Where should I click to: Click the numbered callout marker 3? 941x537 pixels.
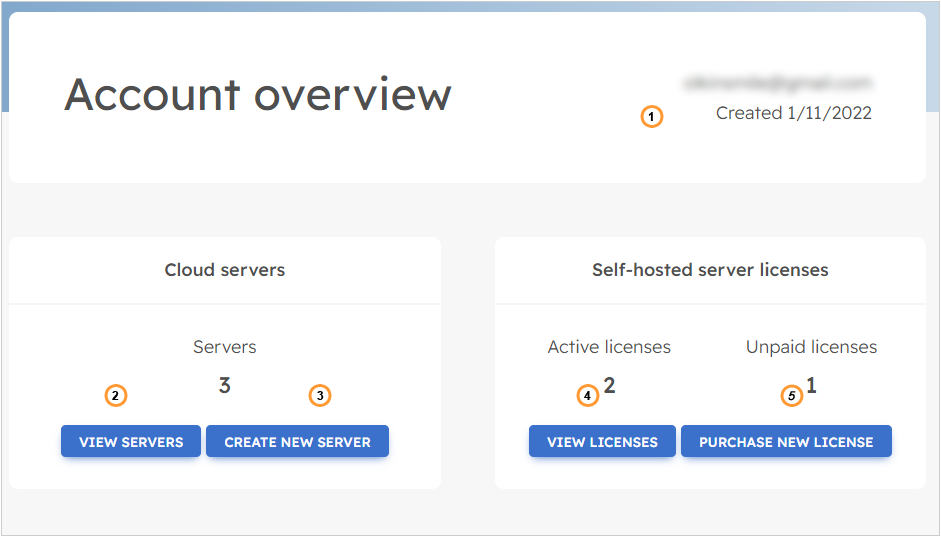(x=319, y=396)
